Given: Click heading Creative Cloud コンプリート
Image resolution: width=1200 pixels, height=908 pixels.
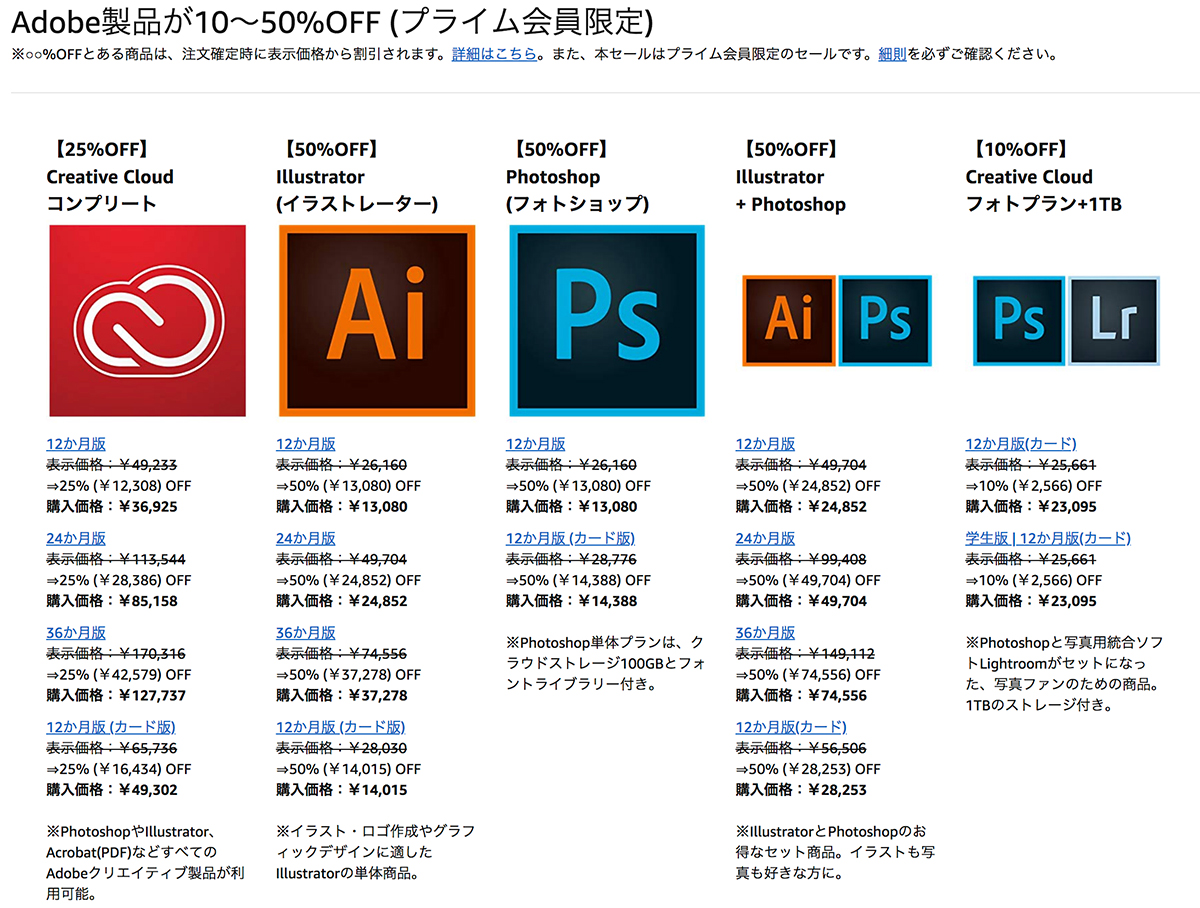Looking at the screenshot, I should [x=110, y=191].
